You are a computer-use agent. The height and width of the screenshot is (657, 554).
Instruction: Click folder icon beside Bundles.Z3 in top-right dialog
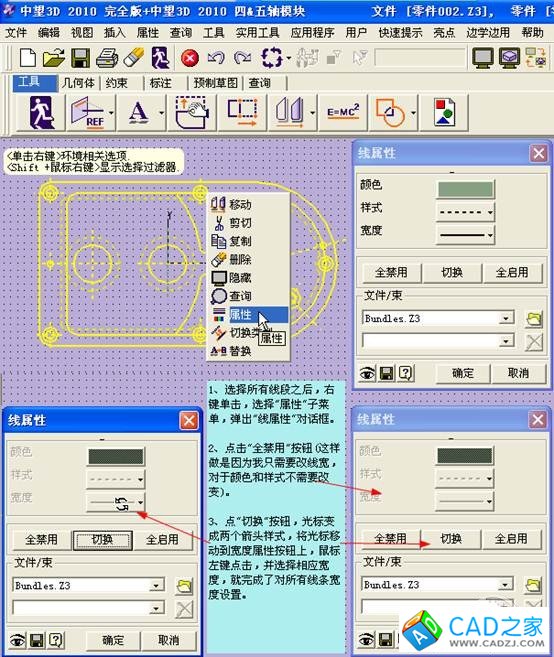(534, 319)
